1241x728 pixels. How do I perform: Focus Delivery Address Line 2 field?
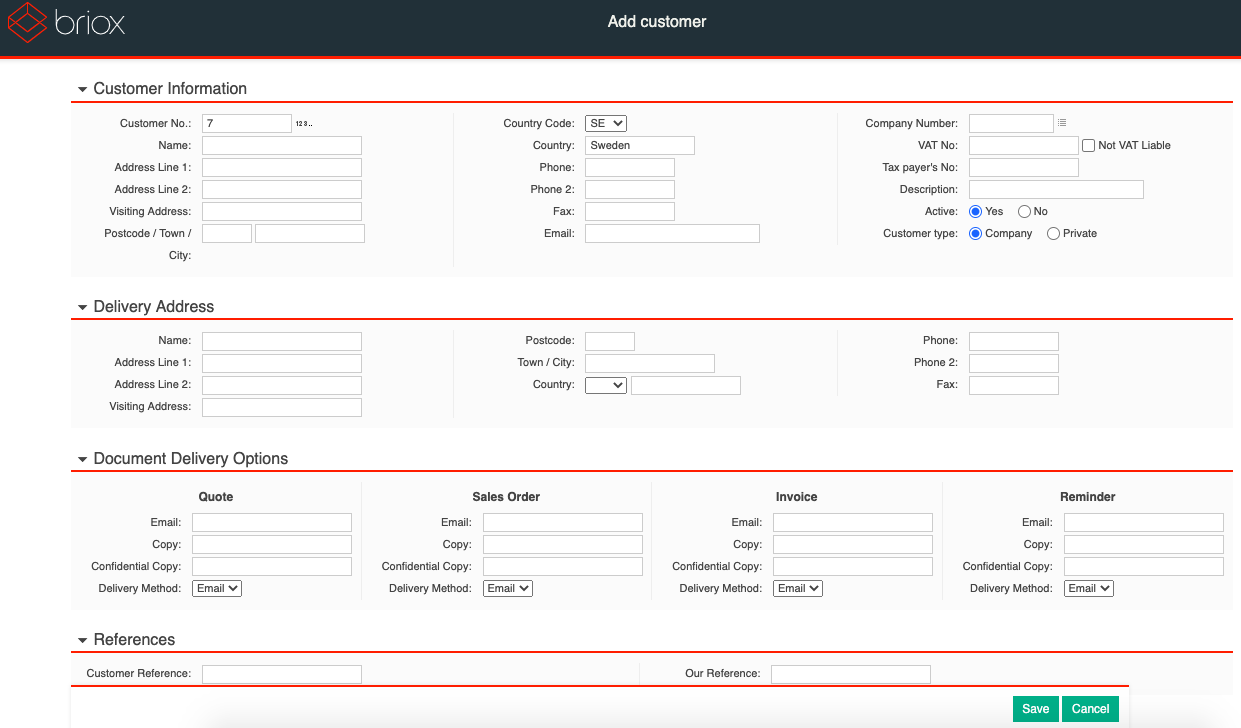pos(282,385)
